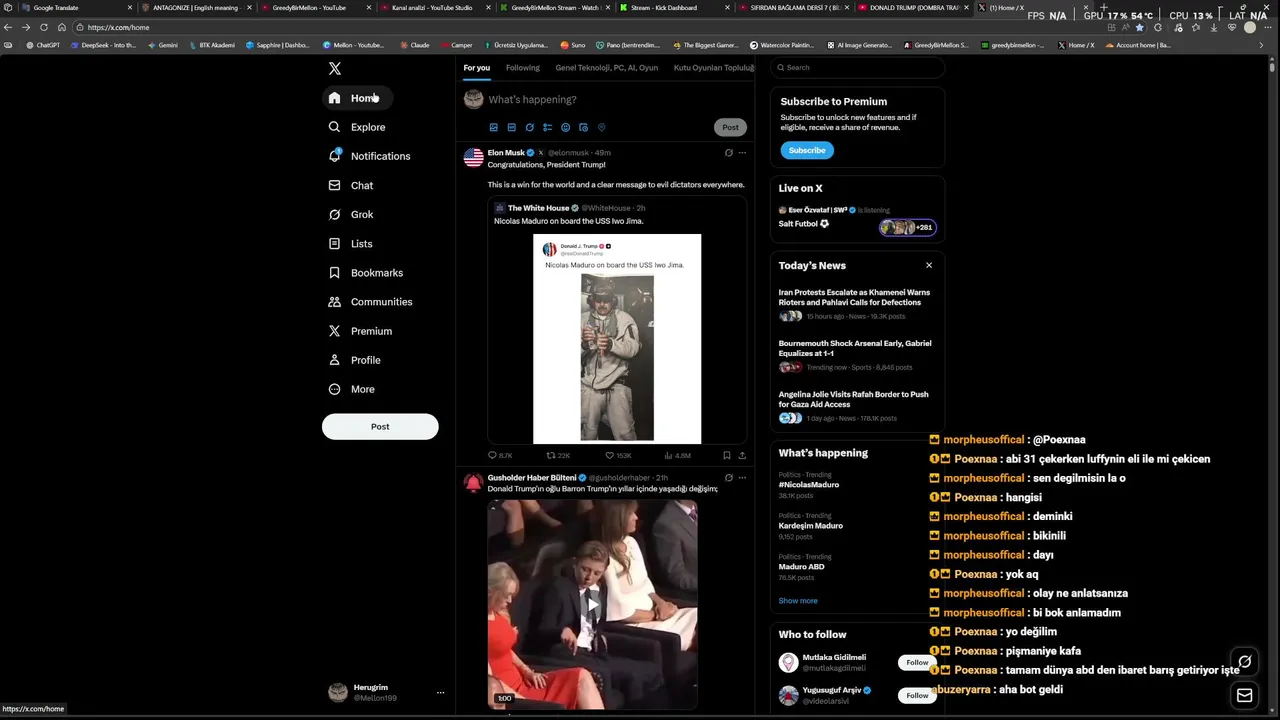The image size is (1280, 720).
Task: Play the Barron Trump video
Action: [x=592, y=604]
